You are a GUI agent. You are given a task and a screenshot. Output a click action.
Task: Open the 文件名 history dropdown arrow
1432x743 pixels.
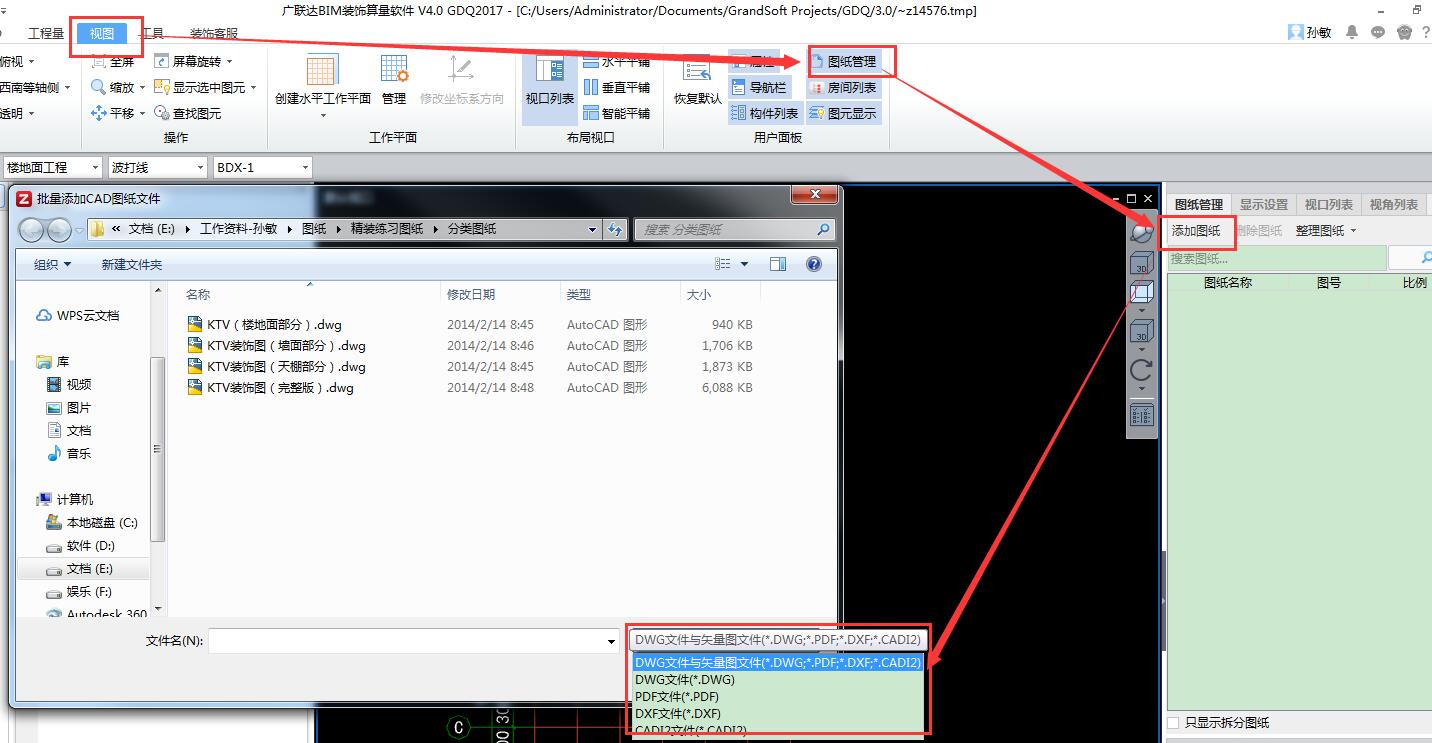coord(612,641)
